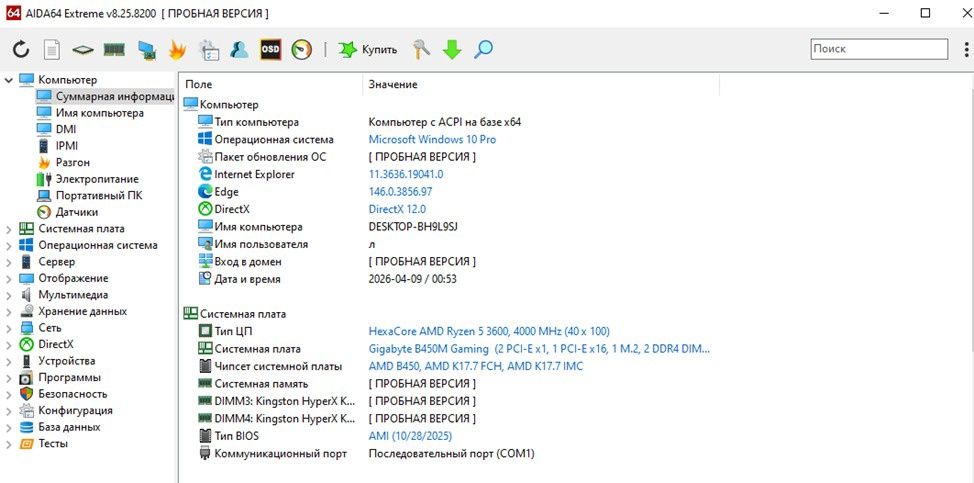Click into the Поиск search field
This screenshot has height=483, width=974.
(x=879, y=48)
